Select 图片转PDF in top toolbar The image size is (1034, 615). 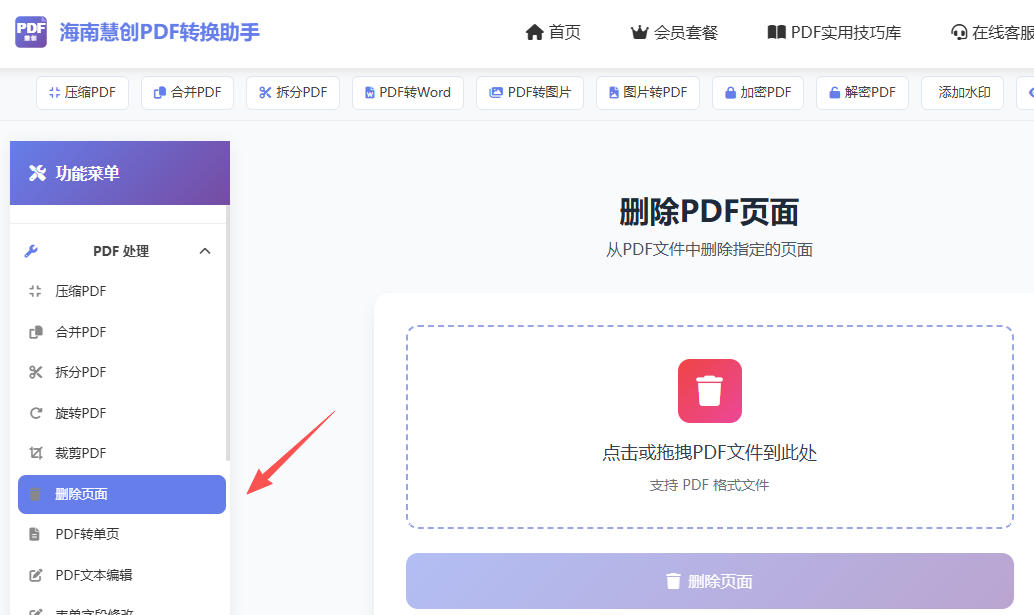point(648,92)
